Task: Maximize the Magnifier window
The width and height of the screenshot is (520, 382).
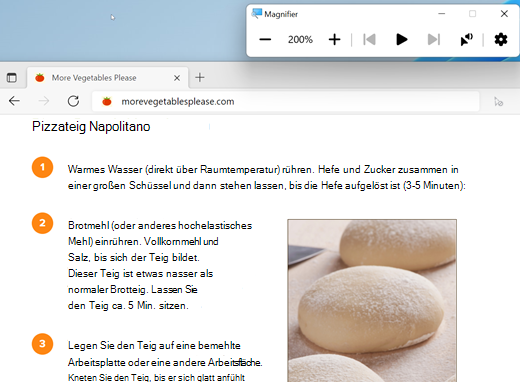Action: tap(472, 14)
